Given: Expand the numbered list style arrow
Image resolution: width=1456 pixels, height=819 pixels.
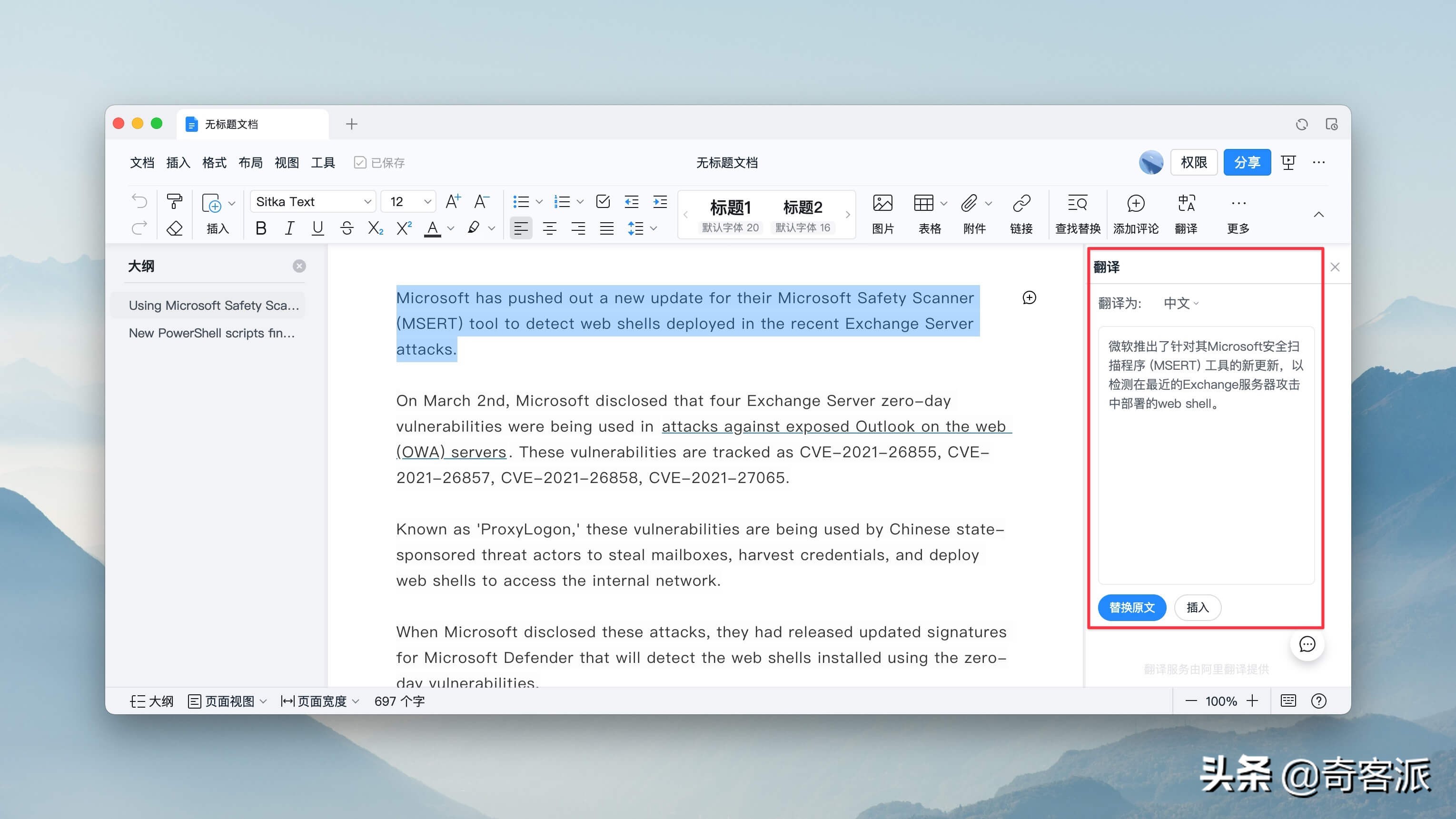Looking at the screenshot, I should coord(580,202).
